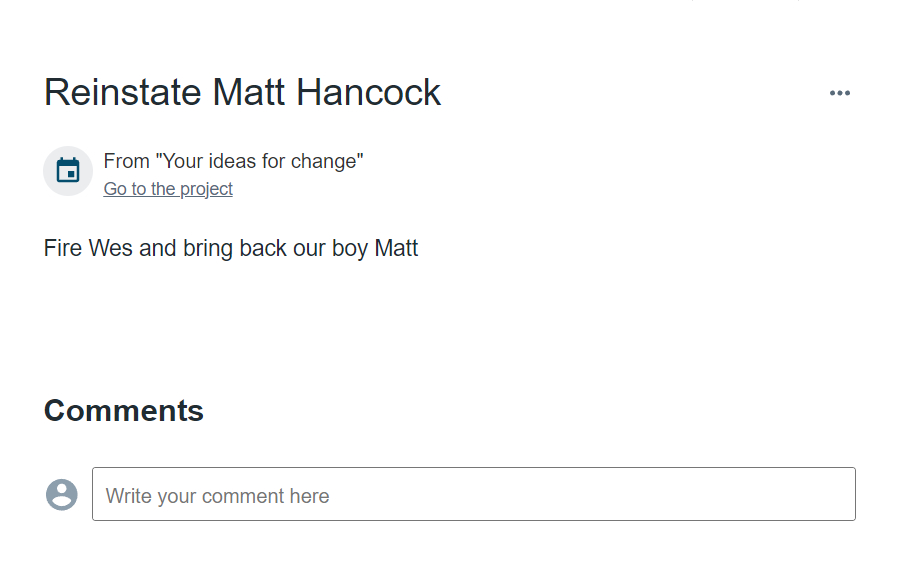Screen dimensions: 906x575
Task: Click the "Reinstate Matt Hancock" title
Action: [242, 92]
